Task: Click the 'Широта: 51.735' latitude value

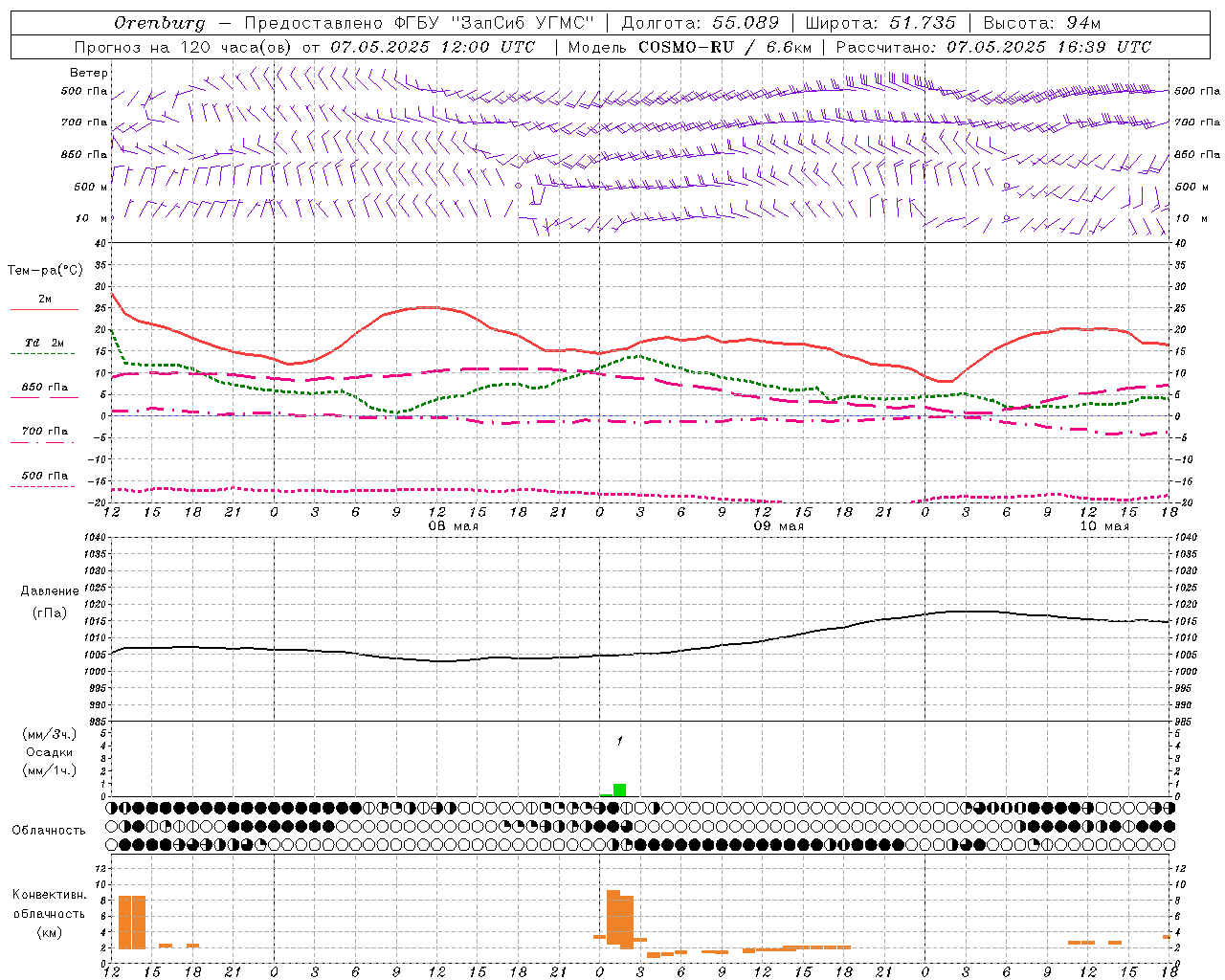Action: point(880,23)
